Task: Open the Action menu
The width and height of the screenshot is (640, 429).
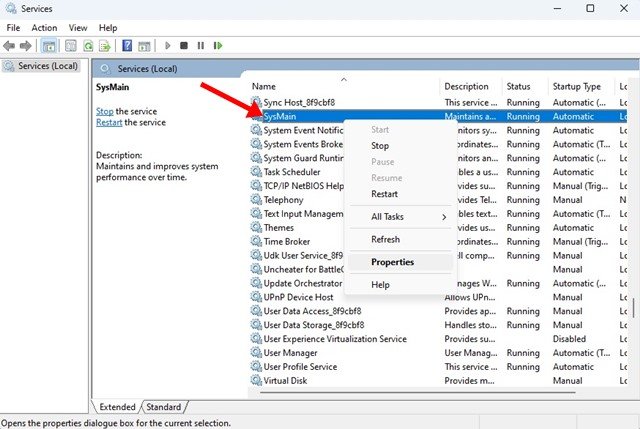Action: pyautogui.click(x=44, y=28)
